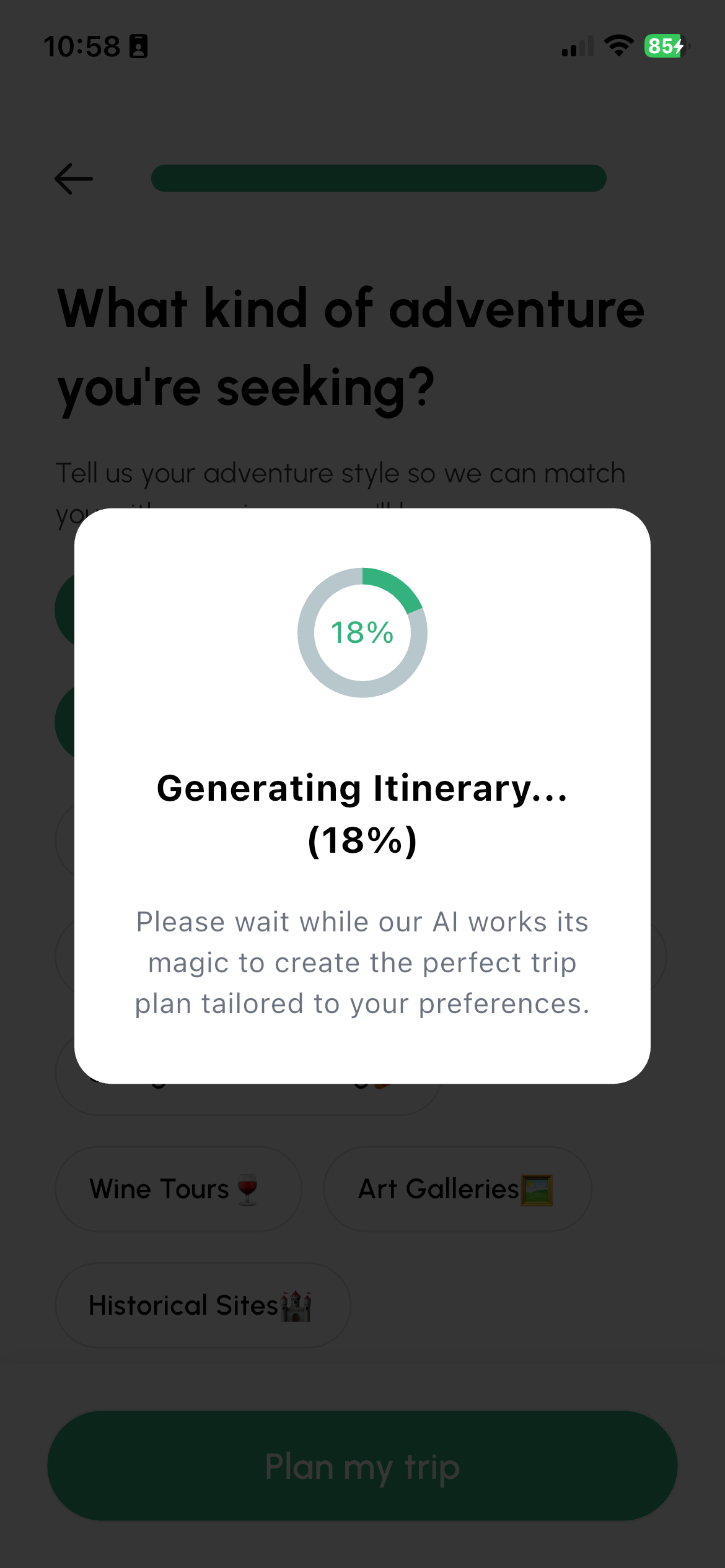Tap the Wi-Fi icon in the status bar
725x1568 pixels.
618,45
